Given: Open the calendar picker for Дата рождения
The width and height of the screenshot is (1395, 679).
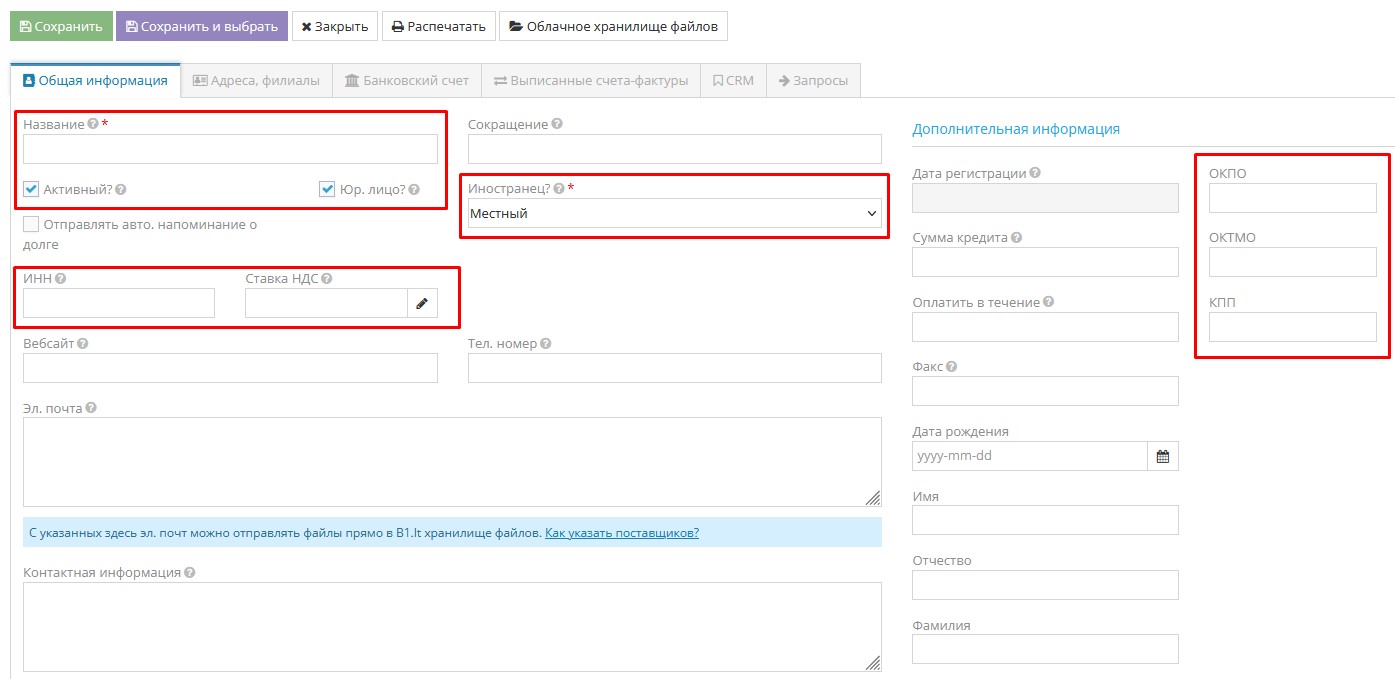Looking at the screenshot, I should pos(1162,456).
